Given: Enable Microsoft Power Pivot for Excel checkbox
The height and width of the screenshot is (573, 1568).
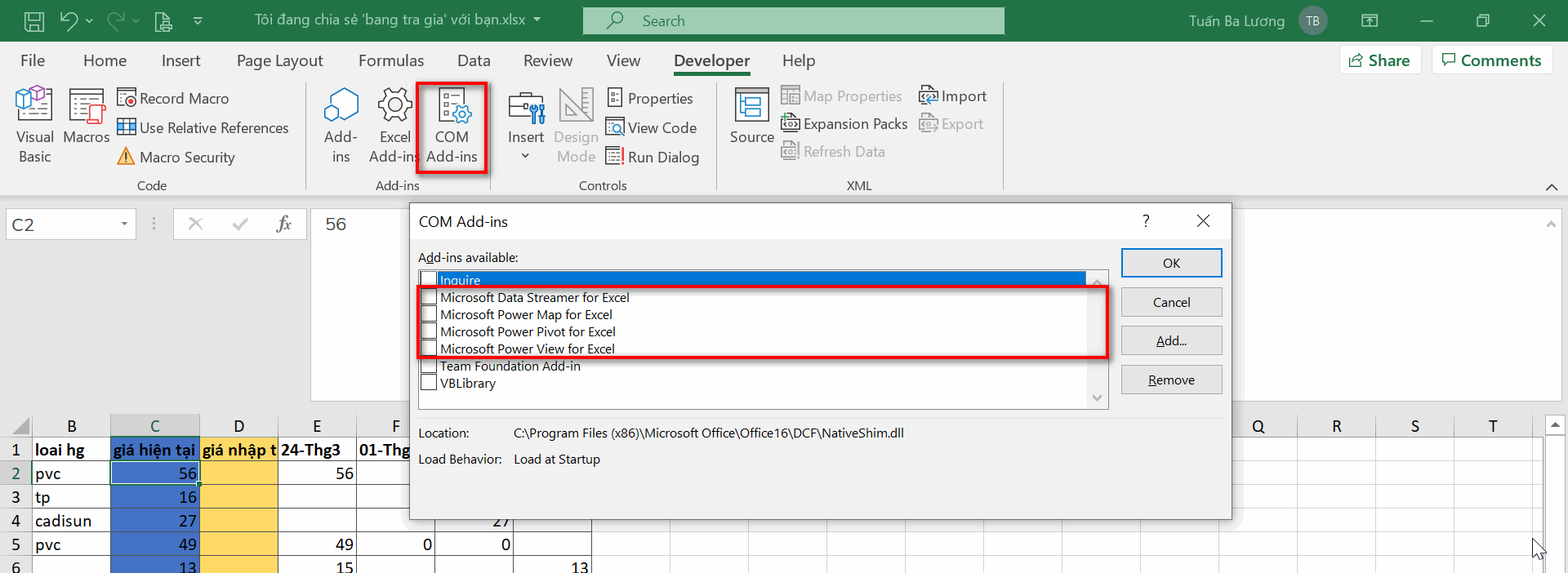Looking at the screenshot, I should (x=429, y=331).
